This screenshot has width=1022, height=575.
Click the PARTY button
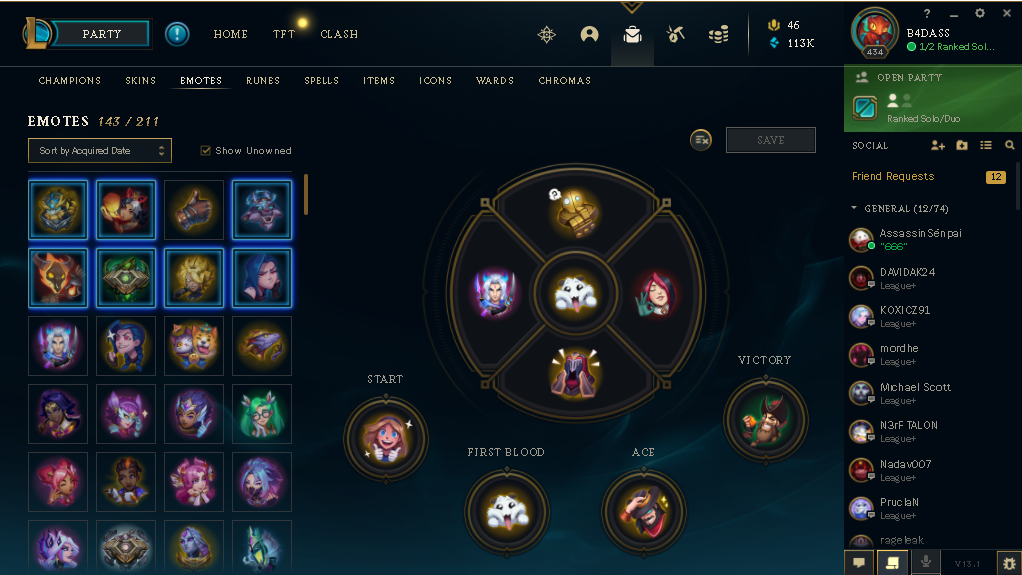101,34
